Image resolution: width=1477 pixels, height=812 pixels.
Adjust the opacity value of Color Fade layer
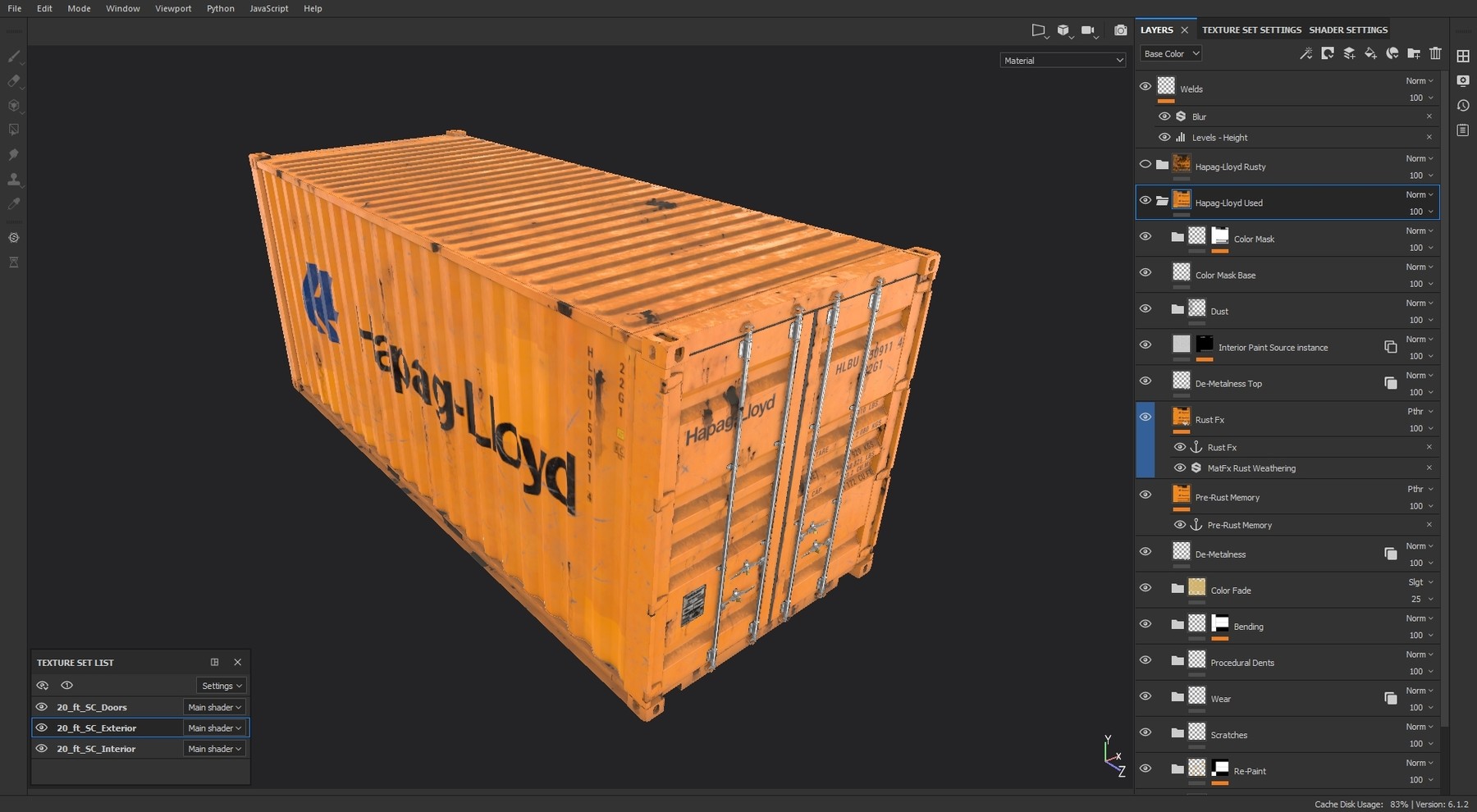[1420, 599]
